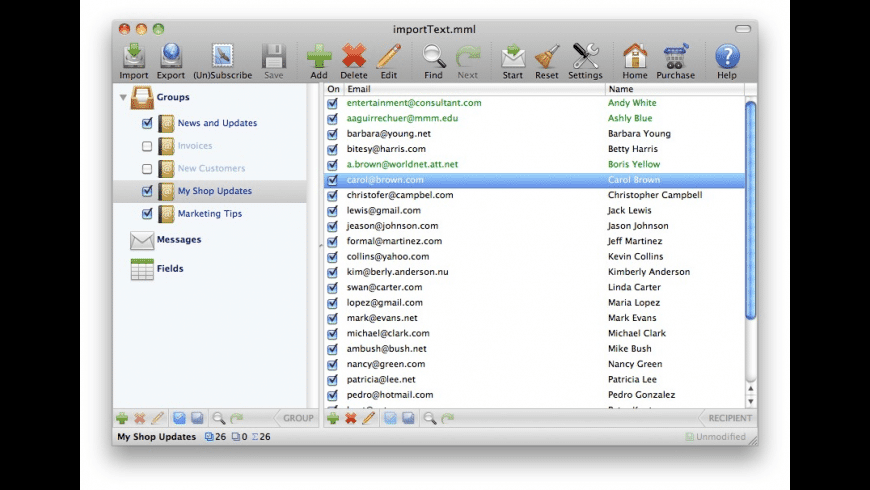
Task: Click the red Delete toolbar icon
Action: click(354, 57)
